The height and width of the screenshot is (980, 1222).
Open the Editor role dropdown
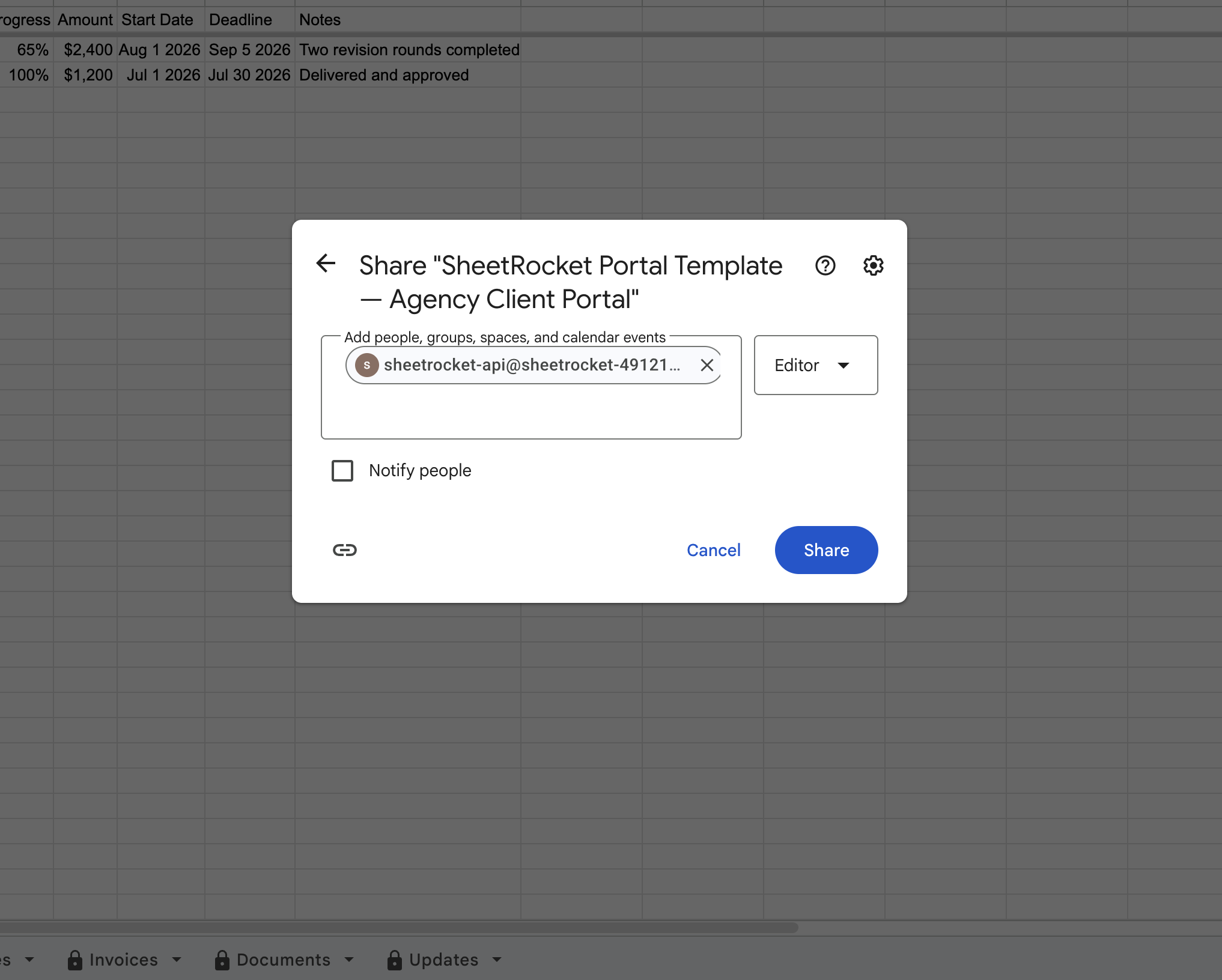pos(816,365)
